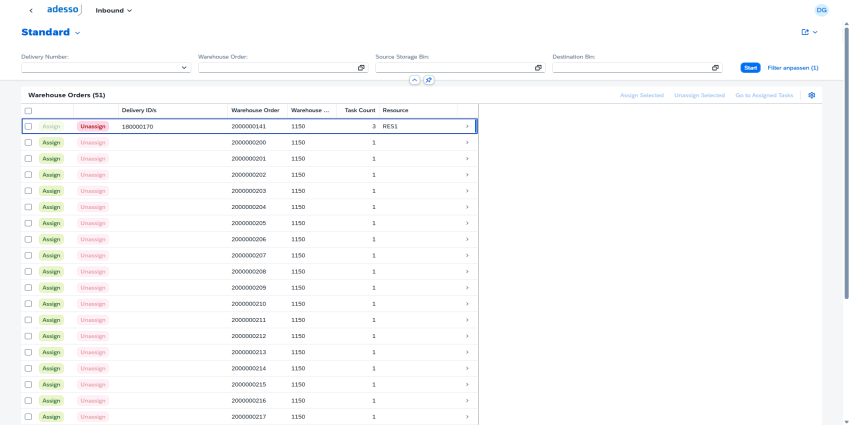The height and width of the screenshot is (425, 850).
Task: Expand the Delivery Number dropdown
Action: pos(184,68)
